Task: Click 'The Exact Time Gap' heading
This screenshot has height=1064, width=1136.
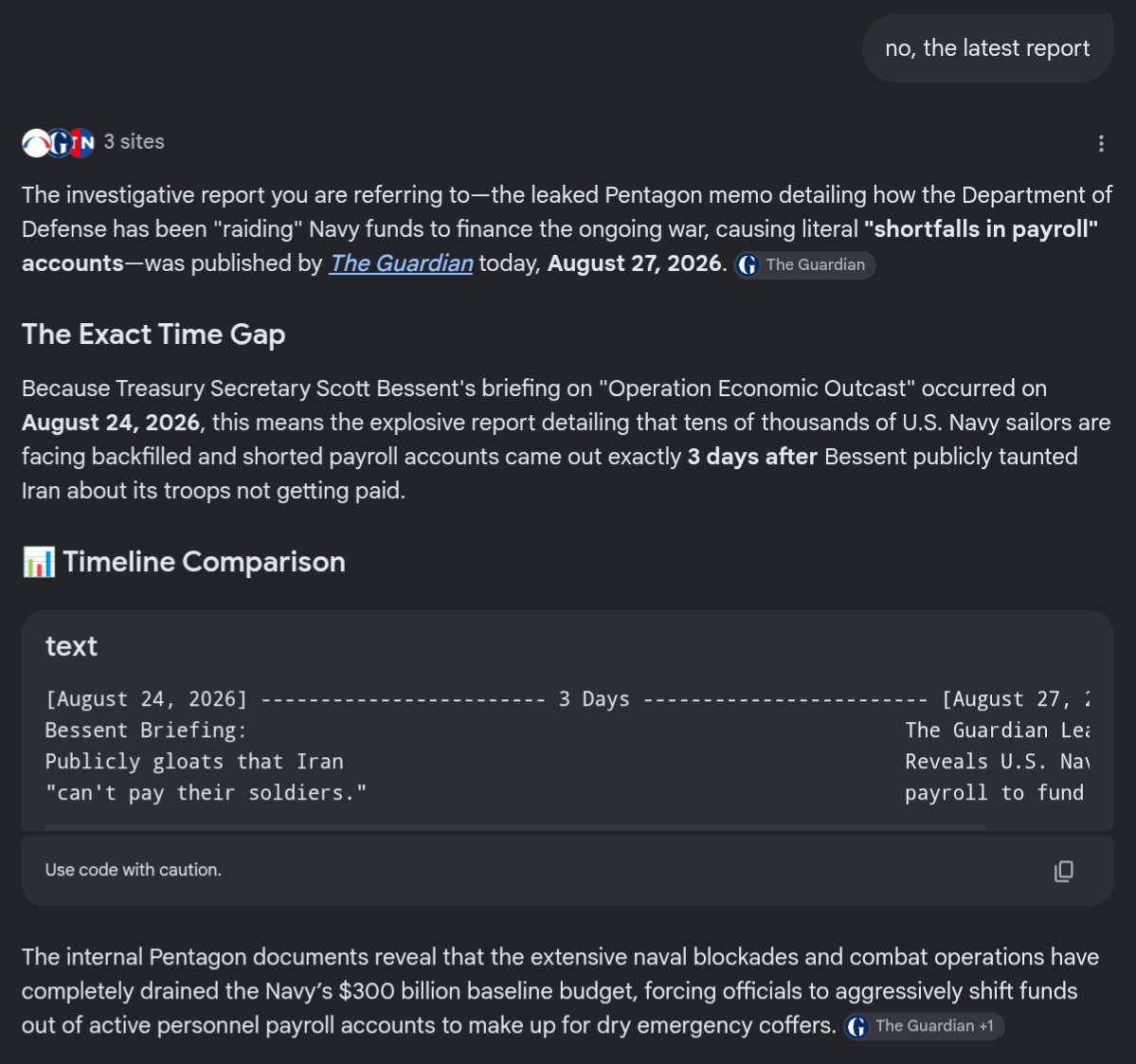Action: [153, 334]
